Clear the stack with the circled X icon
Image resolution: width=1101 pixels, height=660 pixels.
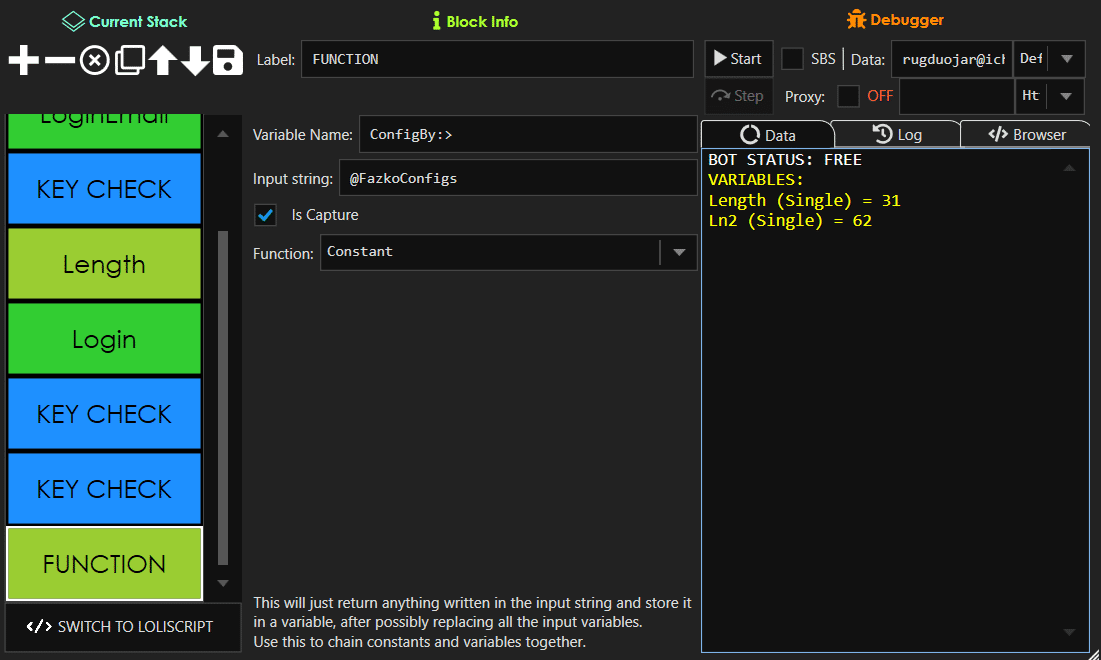coord(94,60)
